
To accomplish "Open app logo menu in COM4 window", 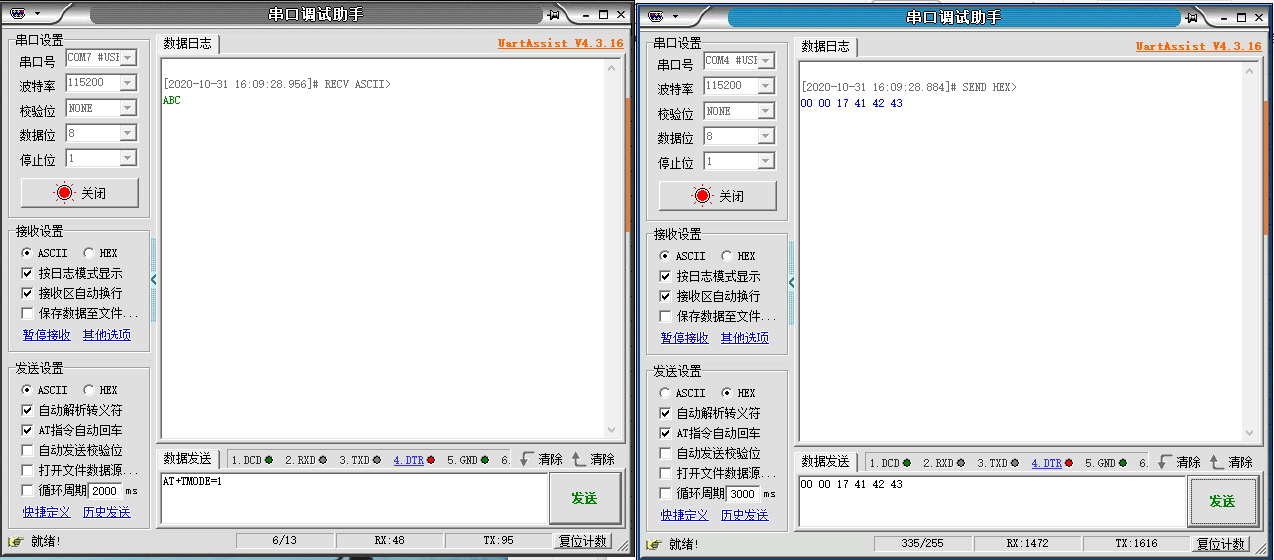I will [656, 16].
